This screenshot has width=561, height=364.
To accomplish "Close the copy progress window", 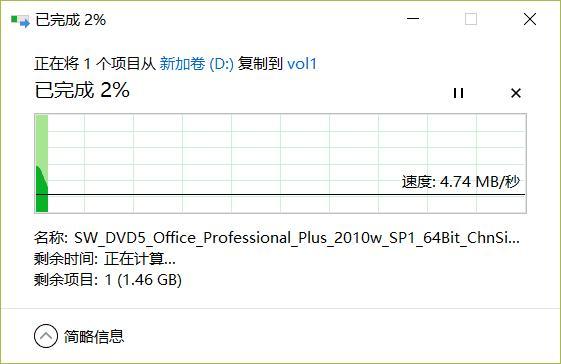I will [530, 19].
